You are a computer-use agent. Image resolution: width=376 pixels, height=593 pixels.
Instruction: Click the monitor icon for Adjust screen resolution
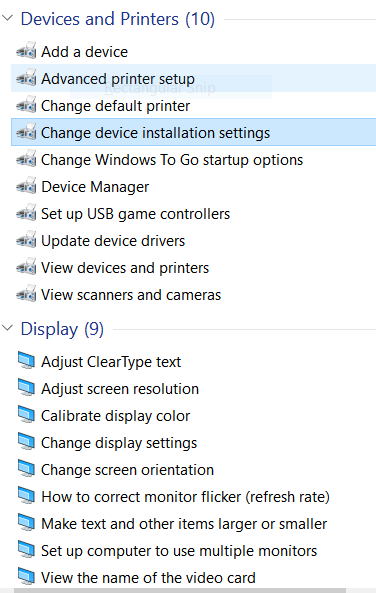pyautogui.click(x=26, y=388)
